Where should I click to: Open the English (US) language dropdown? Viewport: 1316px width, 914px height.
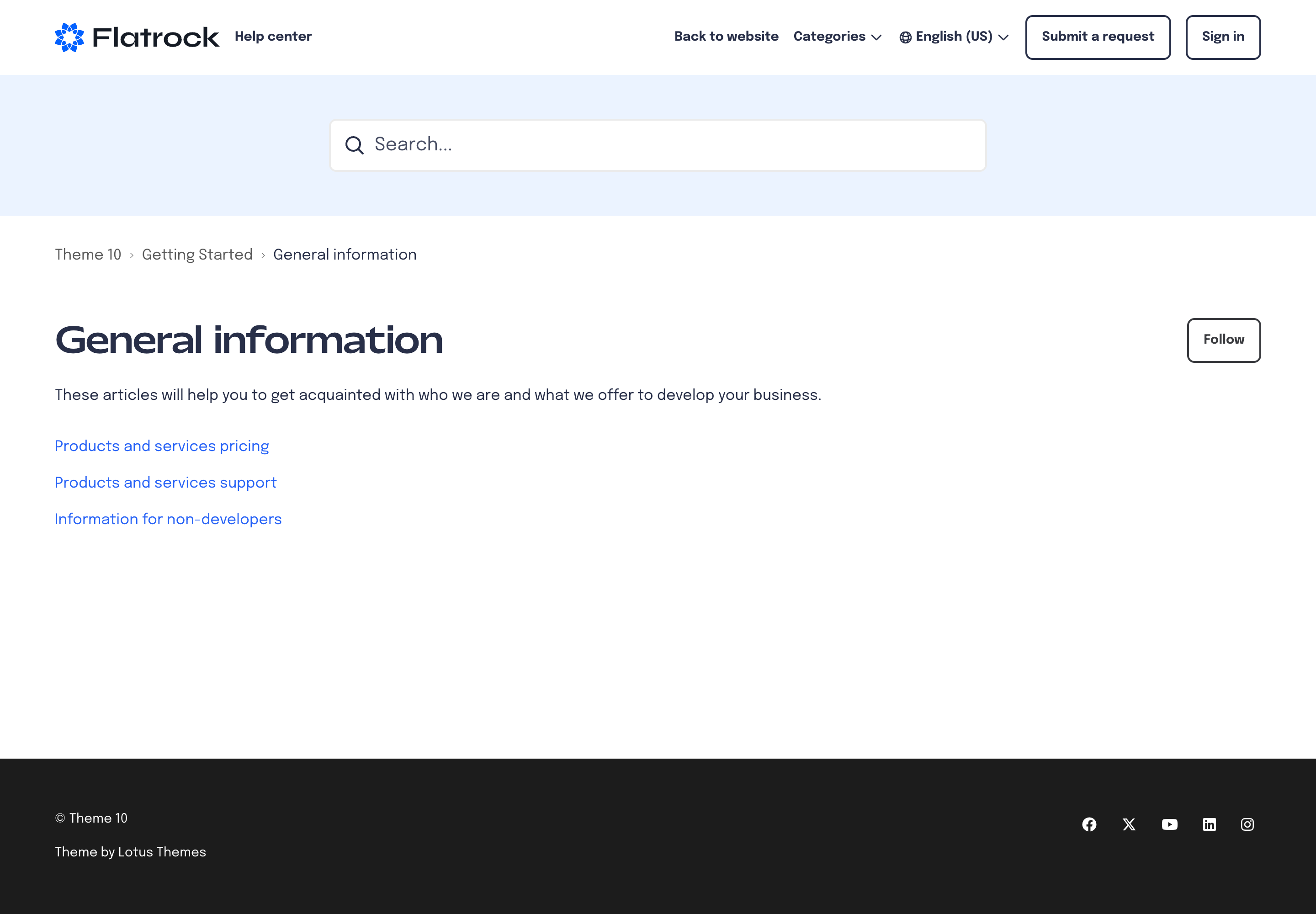961,37
